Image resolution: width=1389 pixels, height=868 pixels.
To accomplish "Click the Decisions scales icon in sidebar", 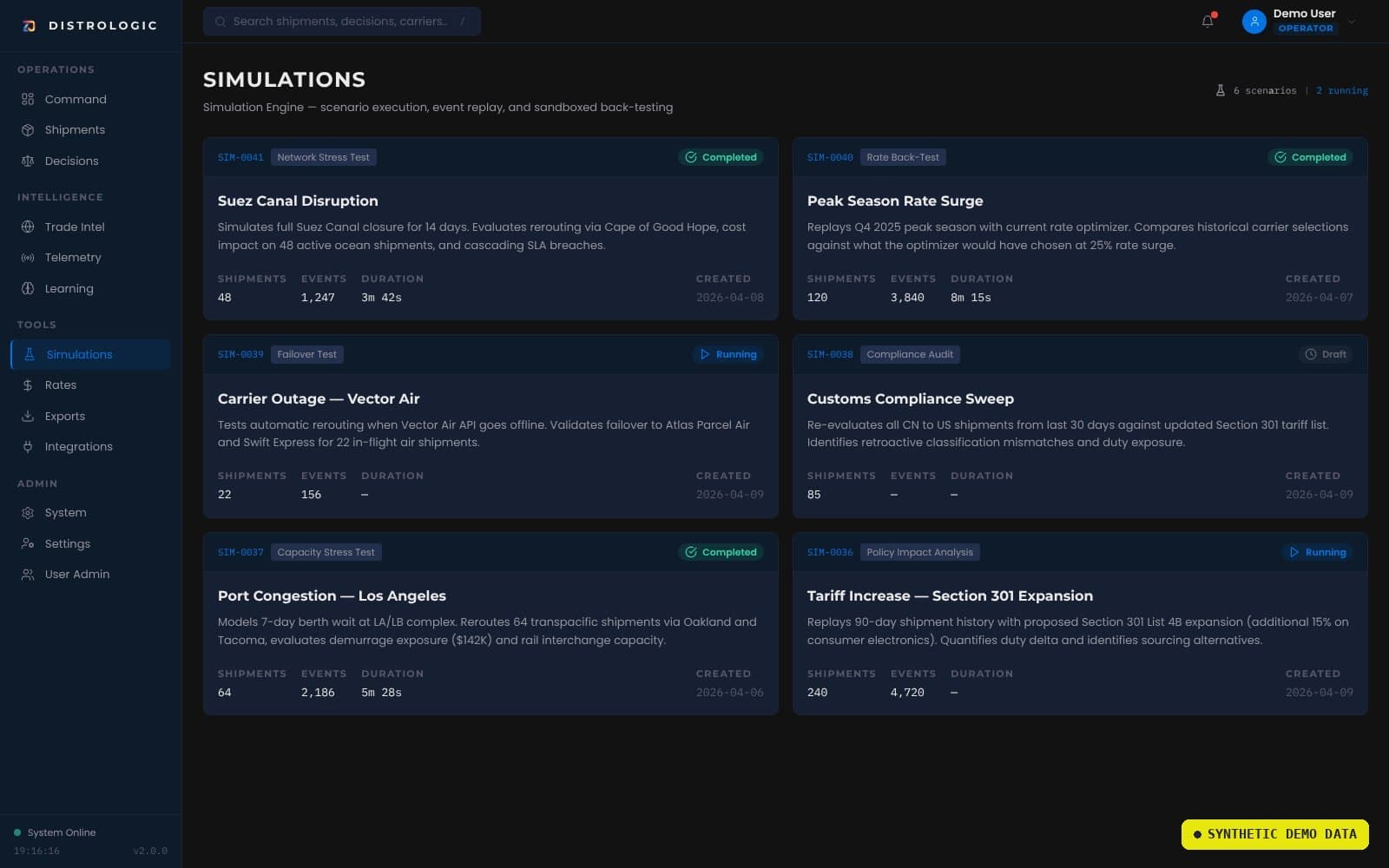I will [x=28, y=161].
